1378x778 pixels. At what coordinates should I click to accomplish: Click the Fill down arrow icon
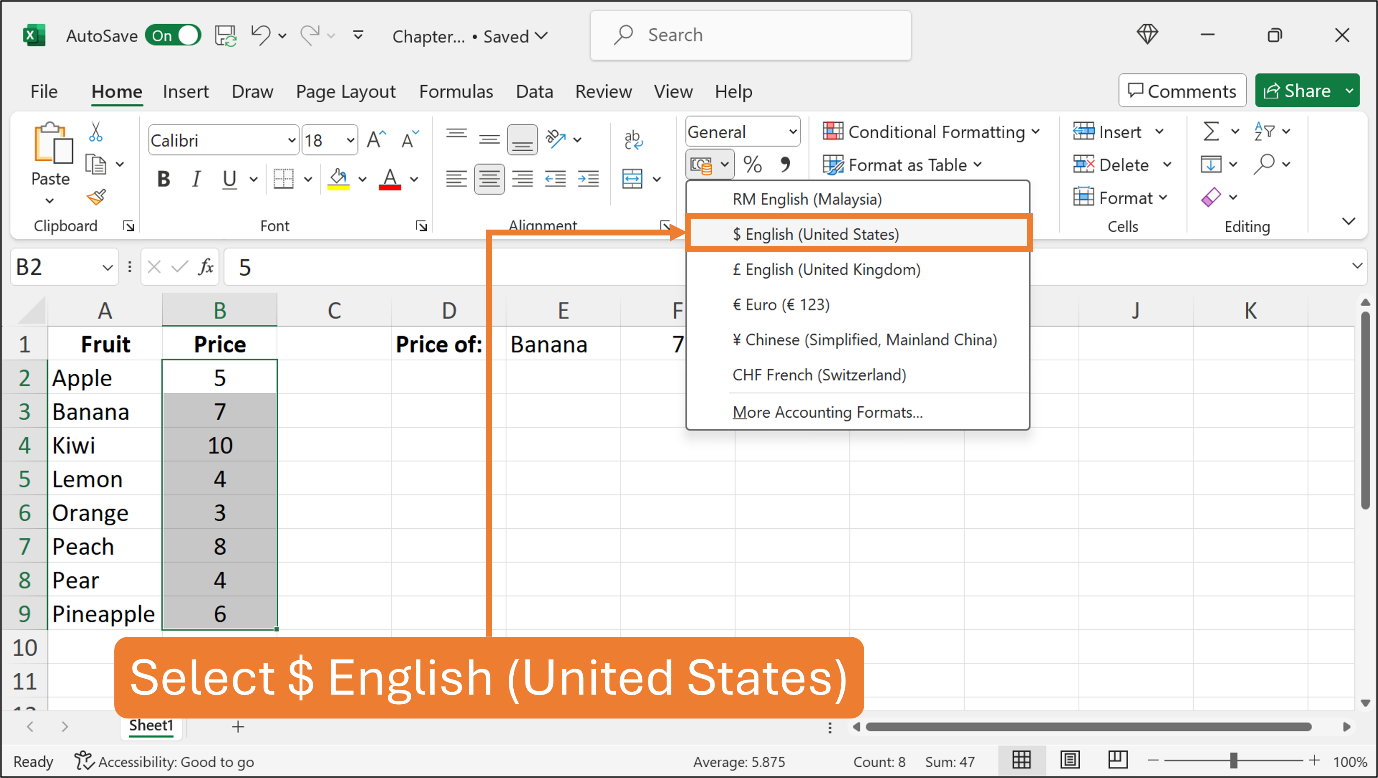click(1211, 164)
